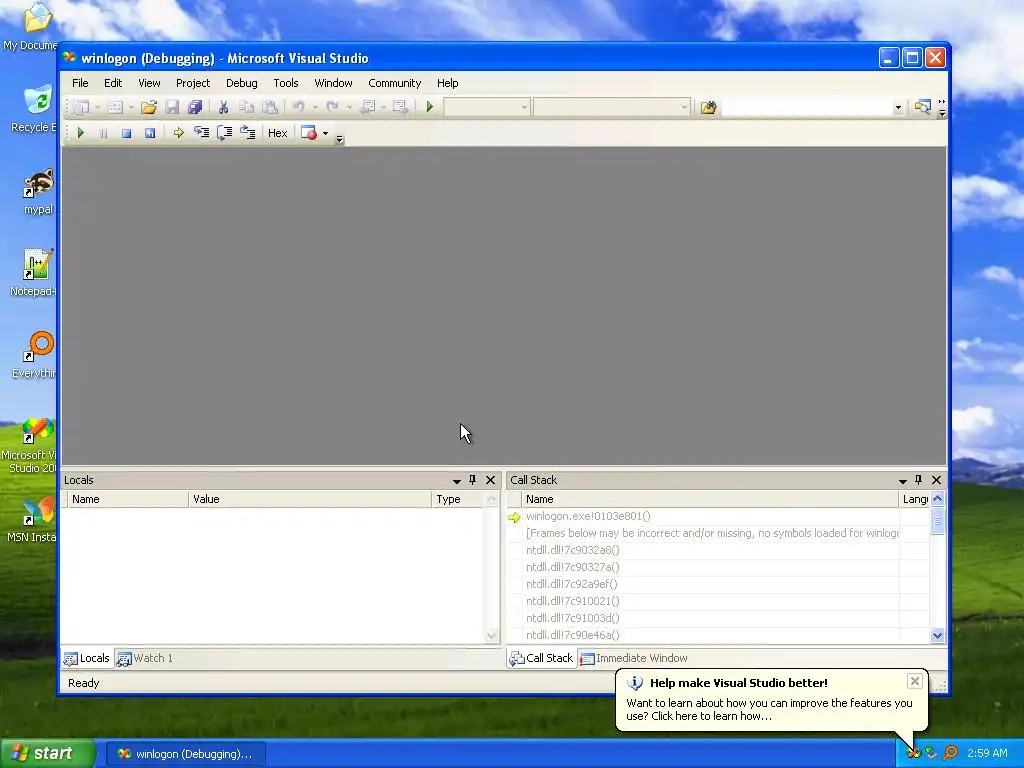Select the Locals tab
Image resolution: width=1024 pixels, height=768 pixels.
coord(86,658)
